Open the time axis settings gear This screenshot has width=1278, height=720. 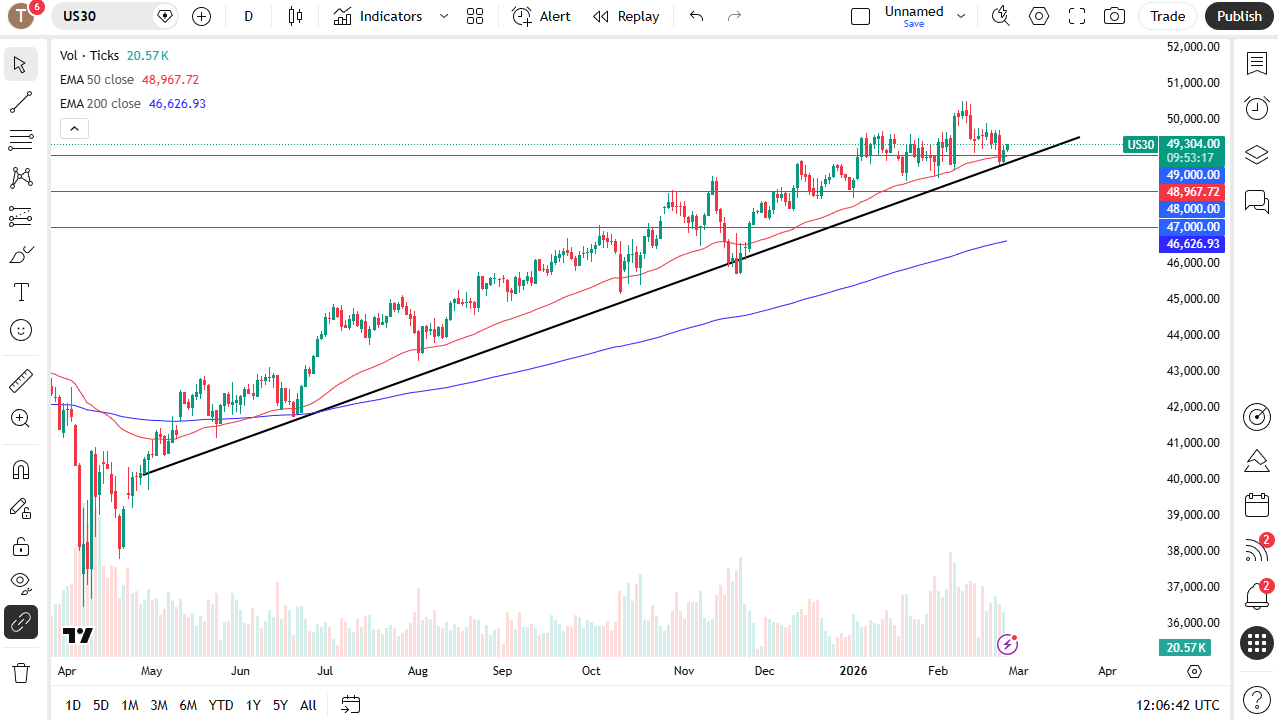pyautogui.click(x=1194, y=671)
